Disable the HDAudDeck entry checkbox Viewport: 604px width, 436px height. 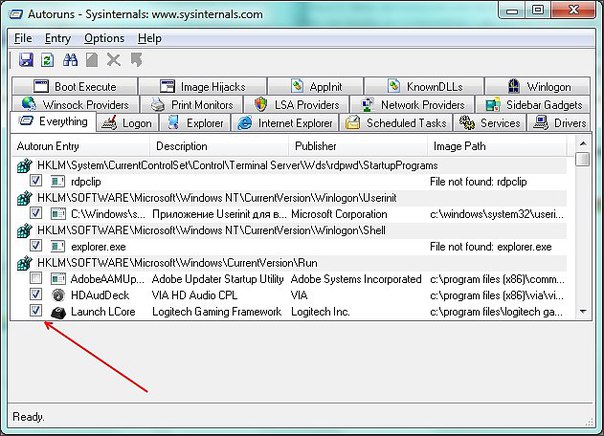click(x=35, y=294)
